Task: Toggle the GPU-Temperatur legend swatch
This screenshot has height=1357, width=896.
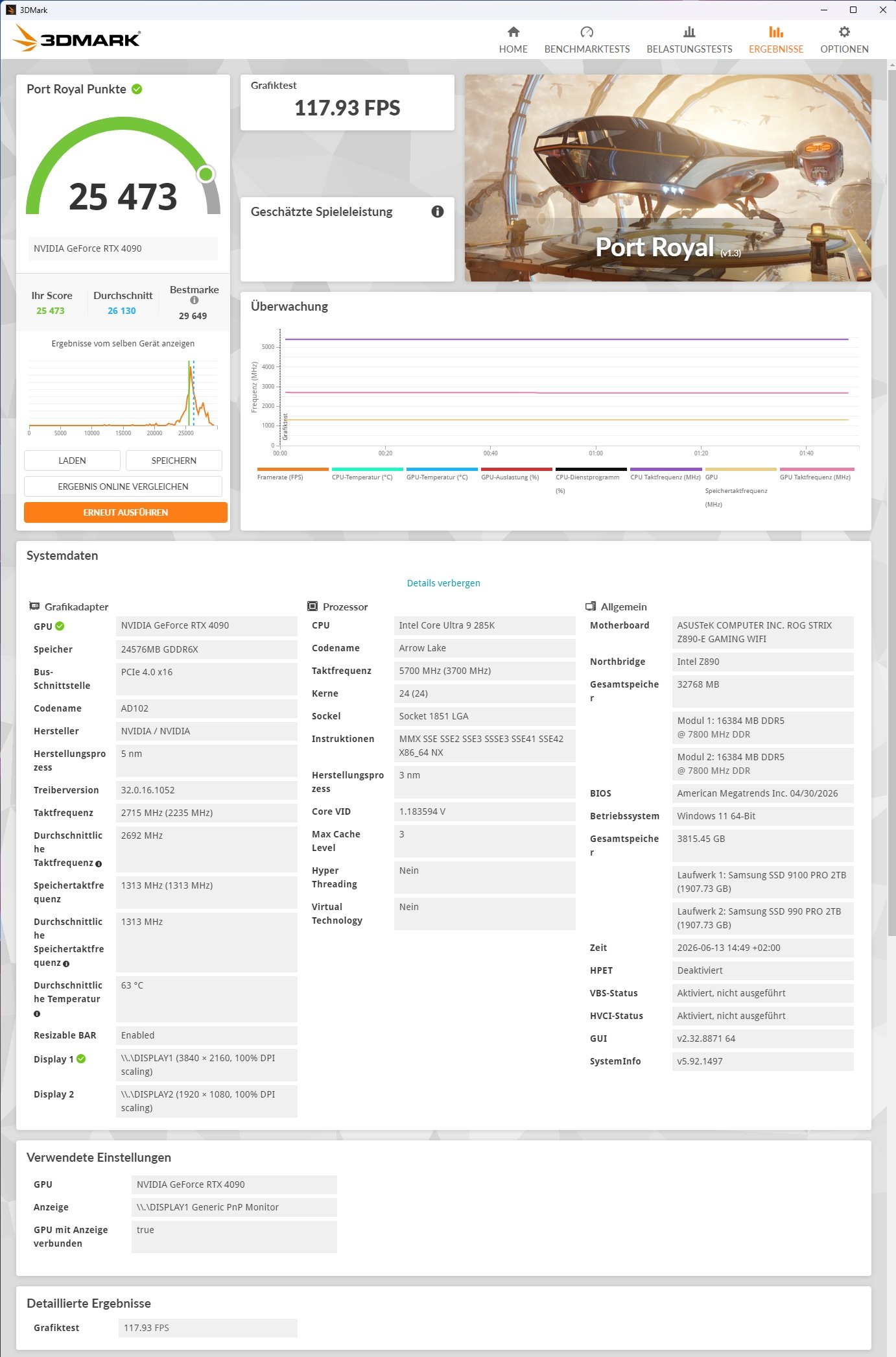Action: 442,469
